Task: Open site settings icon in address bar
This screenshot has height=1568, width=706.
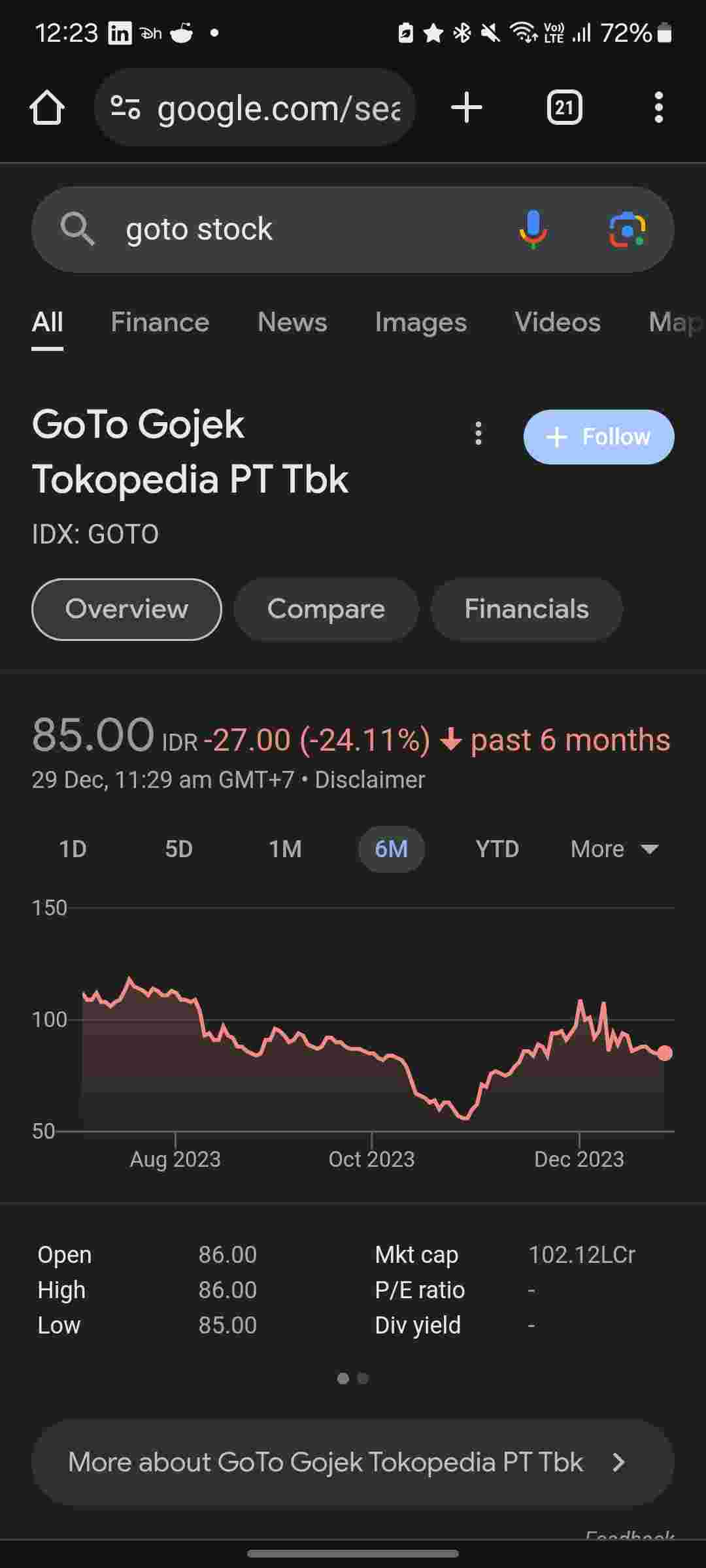Action: click(x=126, y=108)
